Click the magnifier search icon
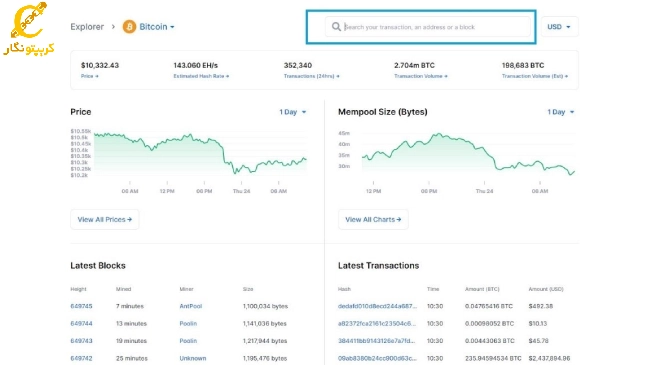The image size is (650, 365). [336, 27]
